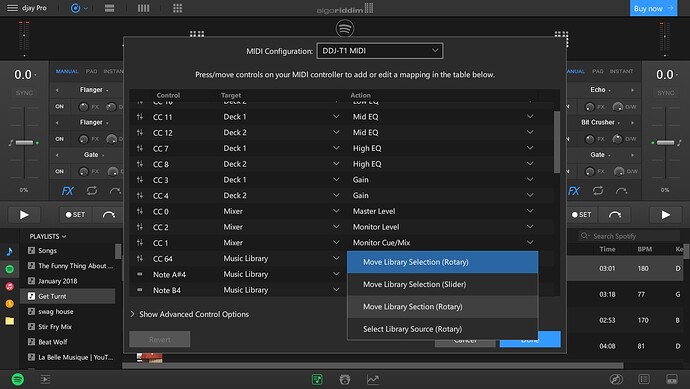690x389 pixels.
Task: Play the right deck
Action: 666,215
